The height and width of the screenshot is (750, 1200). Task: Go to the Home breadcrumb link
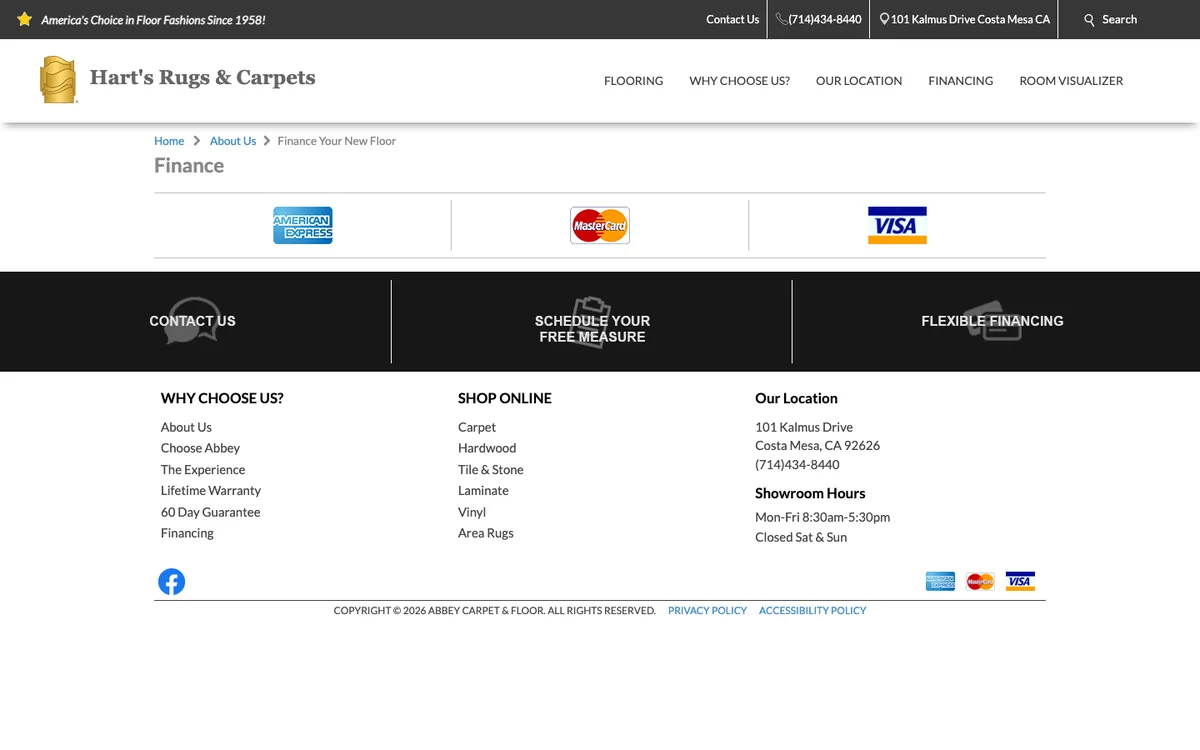click(x=169, y=141)
